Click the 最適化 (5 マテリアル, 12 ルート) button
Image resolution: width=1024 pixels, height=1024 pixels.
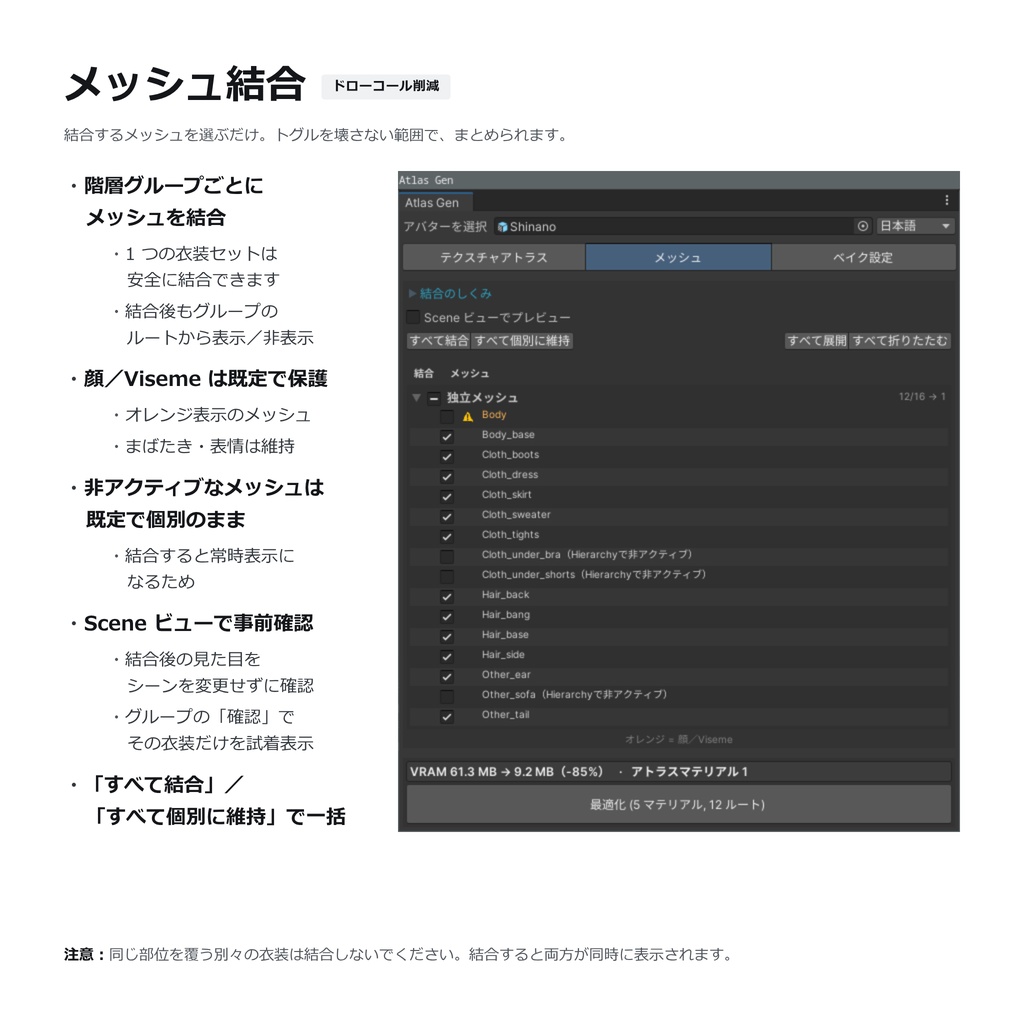[678, 805]
